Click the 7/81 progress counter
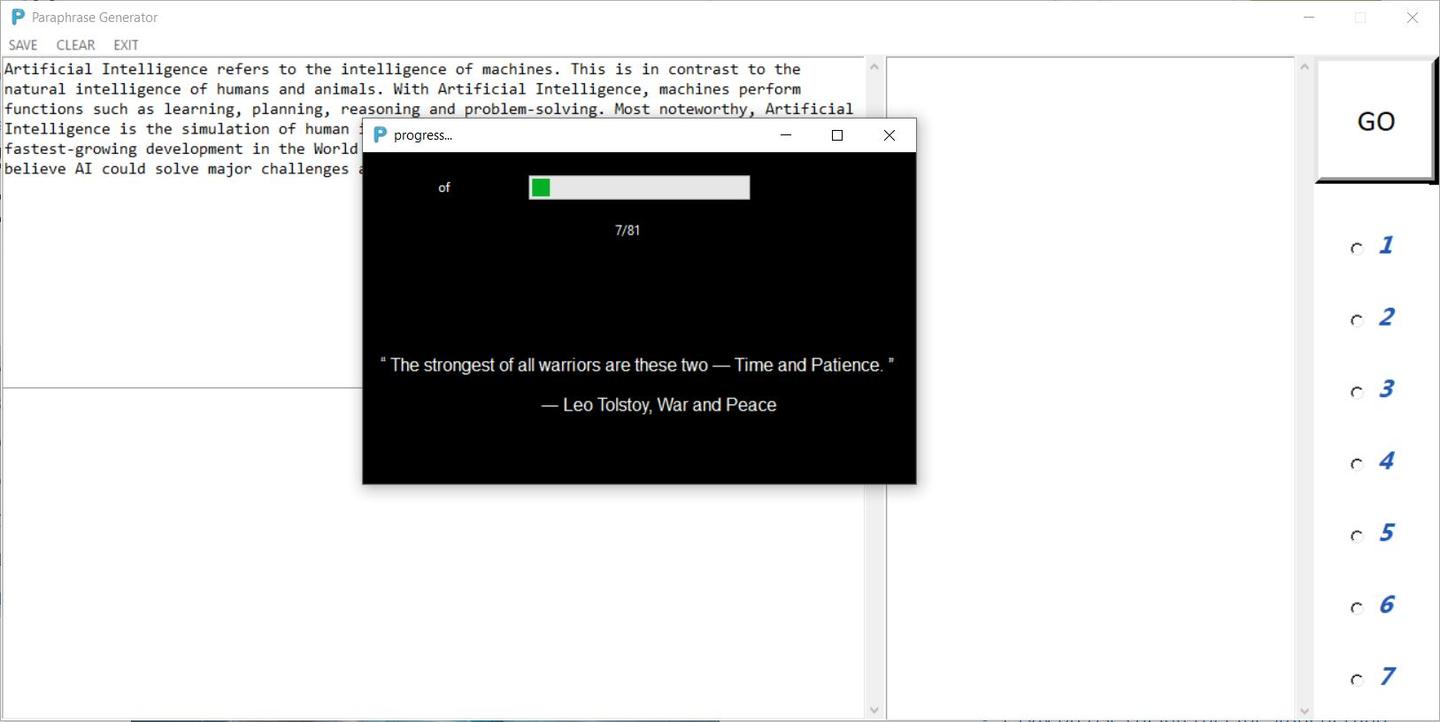Viewport: 1440px width, 722px height. click(627, 230)
